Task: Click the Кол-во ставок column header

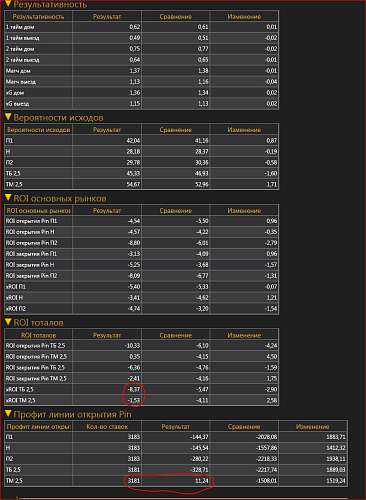Action: click(x=107, y=426)
